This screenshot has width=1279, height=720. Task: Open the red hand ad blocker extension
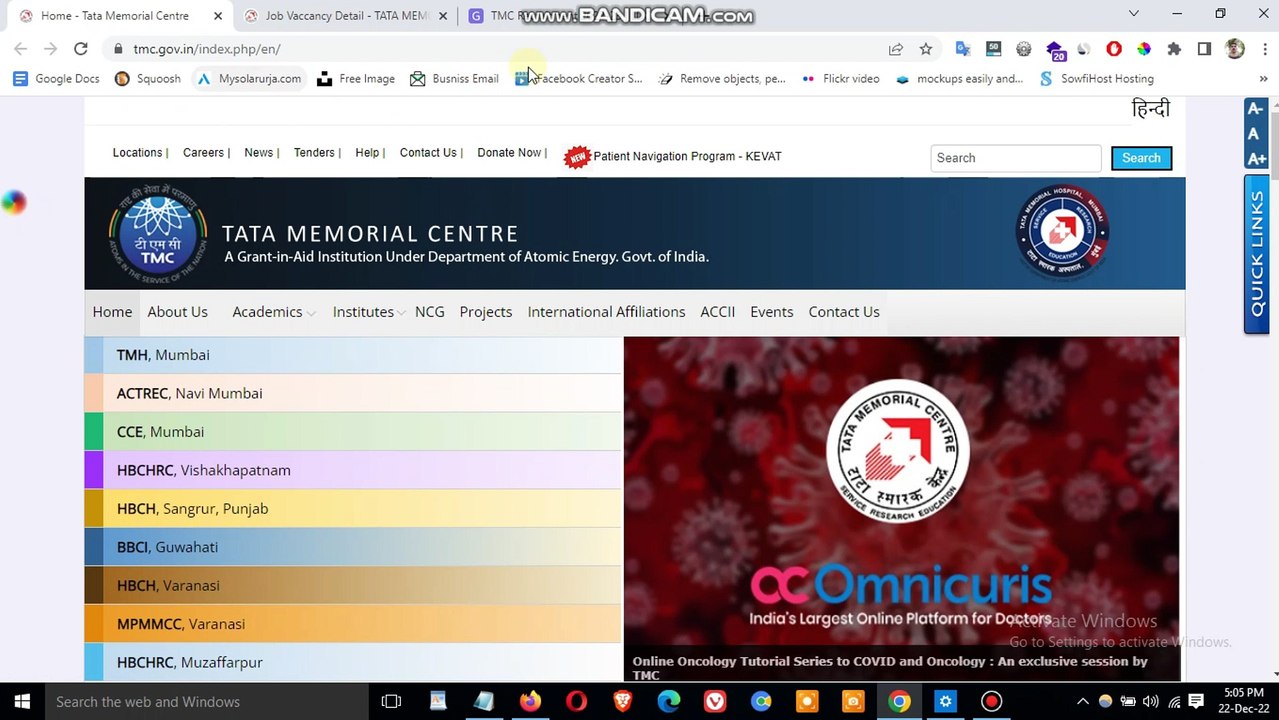[x=1114, y=48]
